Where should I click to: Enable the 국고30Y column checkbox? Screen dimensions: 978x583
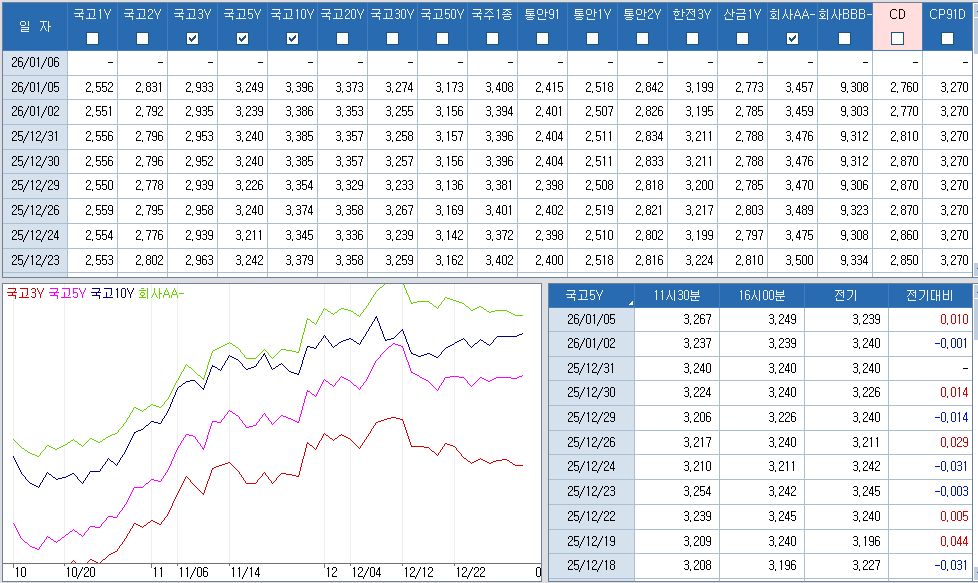pos(392,39)
